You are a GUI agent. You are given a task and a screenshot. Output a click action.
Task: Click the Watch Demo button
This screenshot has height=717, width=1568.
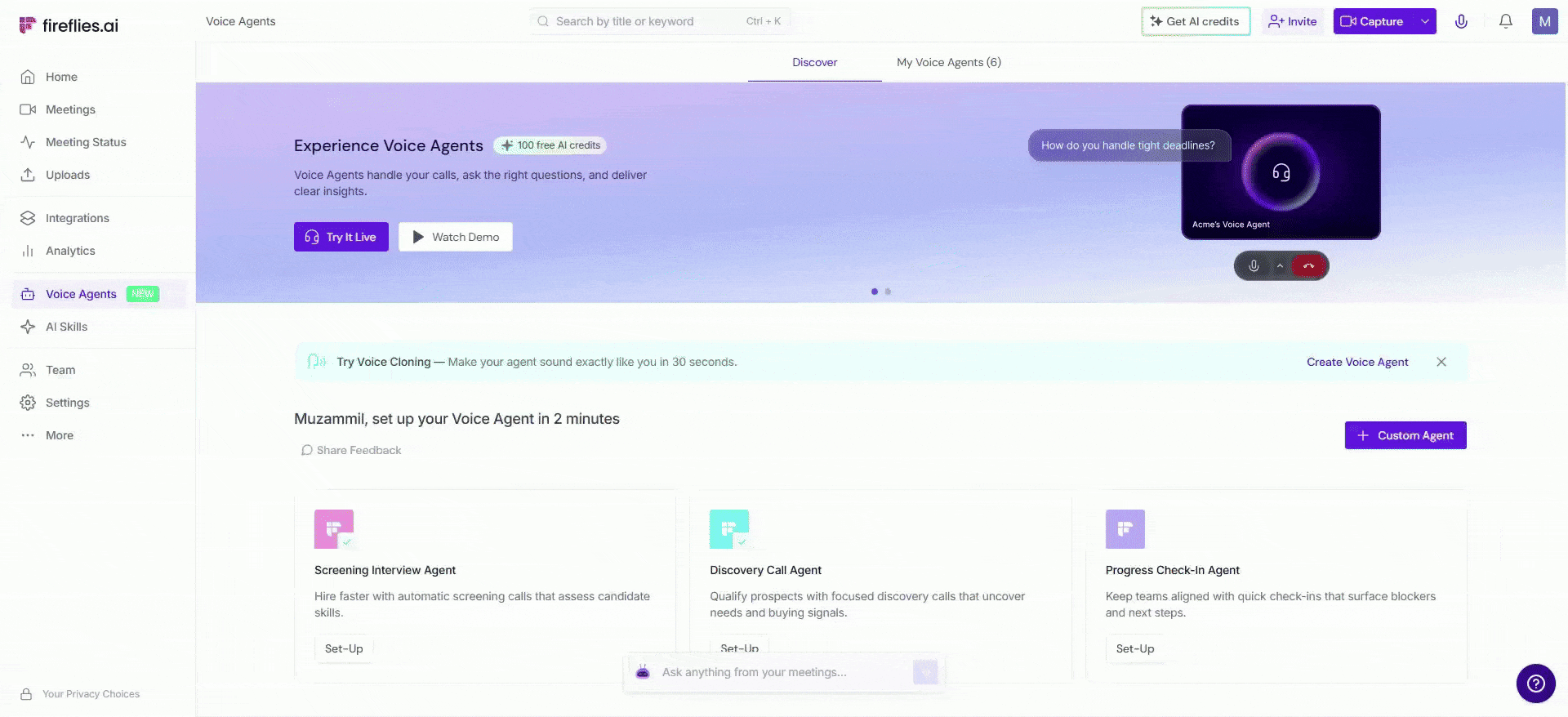click(x=456, y=237)
